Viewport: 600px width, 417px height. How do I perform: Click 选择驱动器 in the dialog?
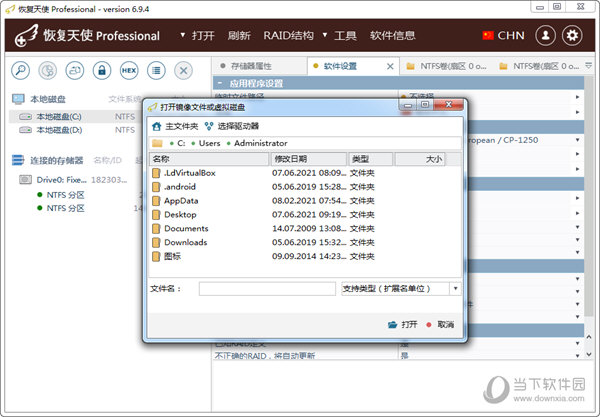(232, 126)
